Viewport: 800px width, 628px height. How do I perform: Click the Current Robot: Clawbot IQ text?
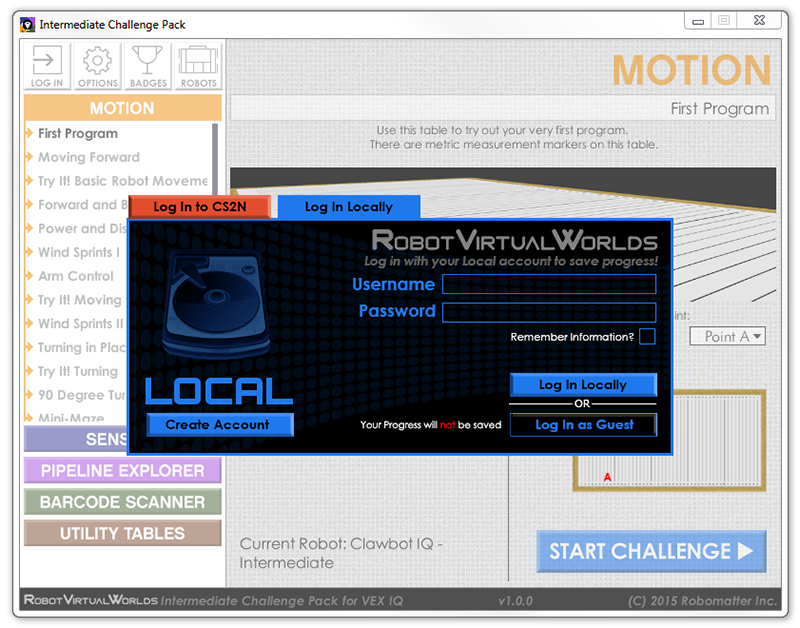click(x=341, y=553)
